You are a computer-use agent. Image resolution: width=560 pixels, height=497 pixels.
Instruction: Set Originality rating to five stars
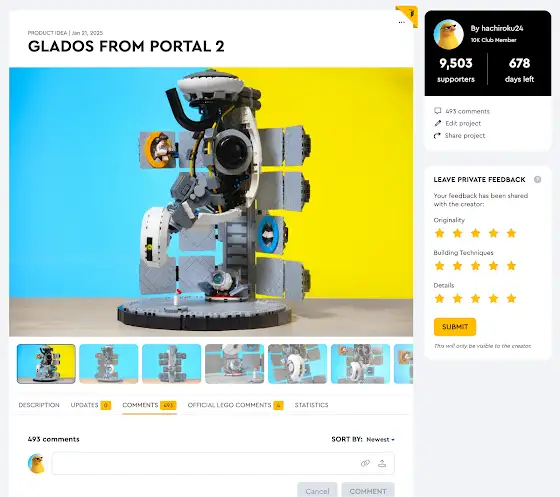(511, 233)
